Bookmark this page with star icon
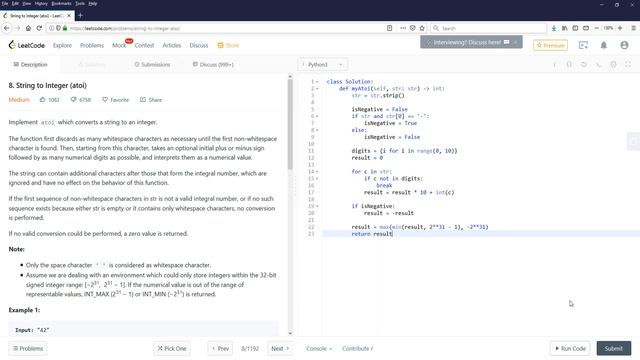Screen dimensions: 640x360 (x=422, y=28)
